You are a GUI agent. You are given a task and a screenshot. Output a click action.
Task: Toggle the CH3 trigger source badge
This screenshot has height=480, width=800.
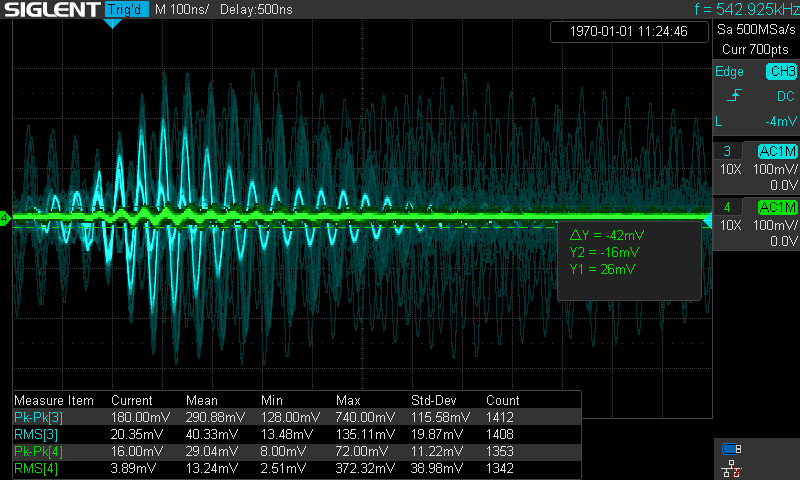coord(780,72)
